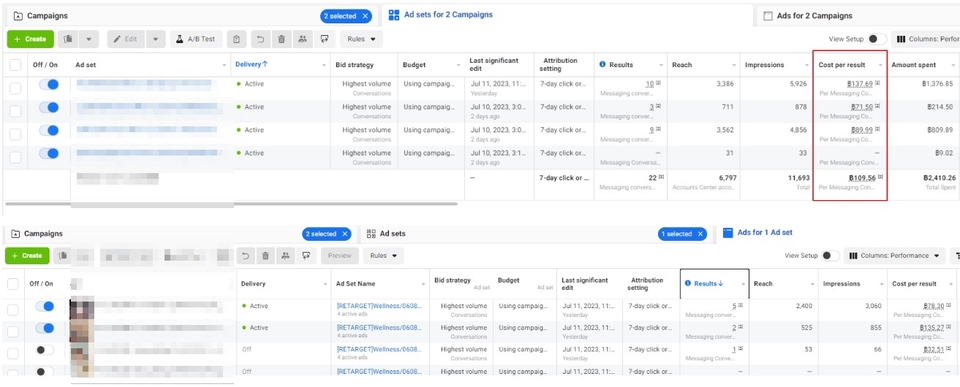Switch off the ad set costing ฿89.99 per result
The height and width of the screenshot is (387, 960).
coord(48,130)
